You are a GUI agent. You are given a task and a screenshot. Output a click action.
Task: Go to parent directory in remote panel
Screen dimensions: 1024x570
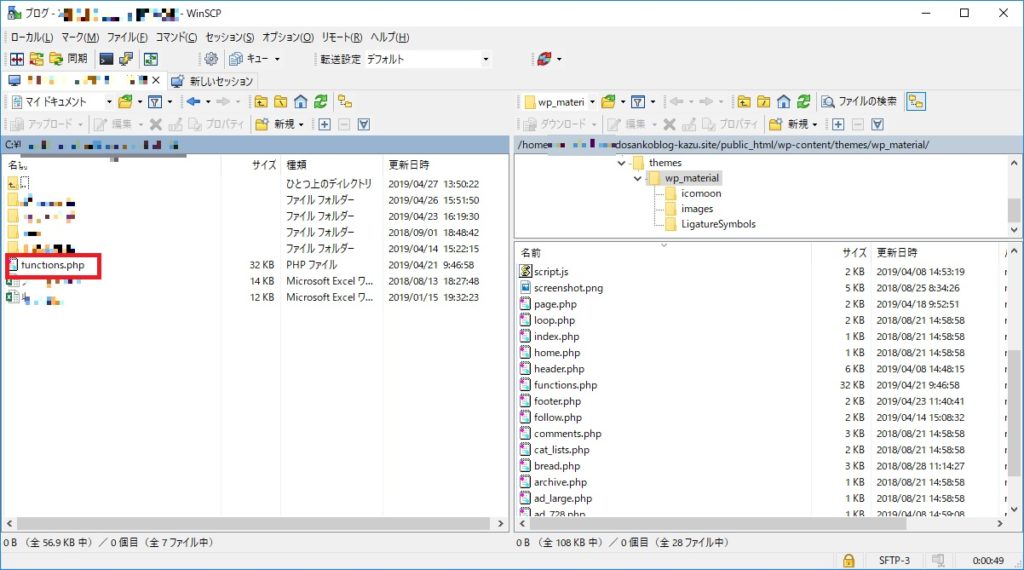[744, 102]
